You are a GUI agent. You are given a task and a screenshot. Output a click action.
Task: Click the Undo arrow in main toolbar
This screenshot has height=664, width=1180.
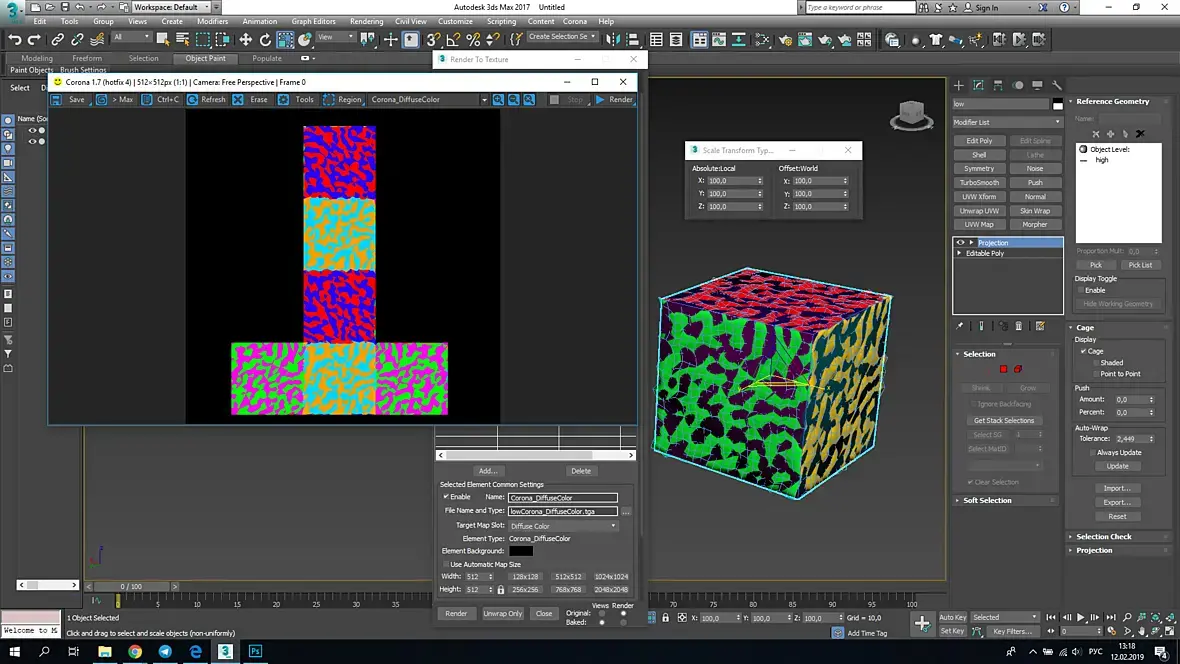(x=14, y=40)
